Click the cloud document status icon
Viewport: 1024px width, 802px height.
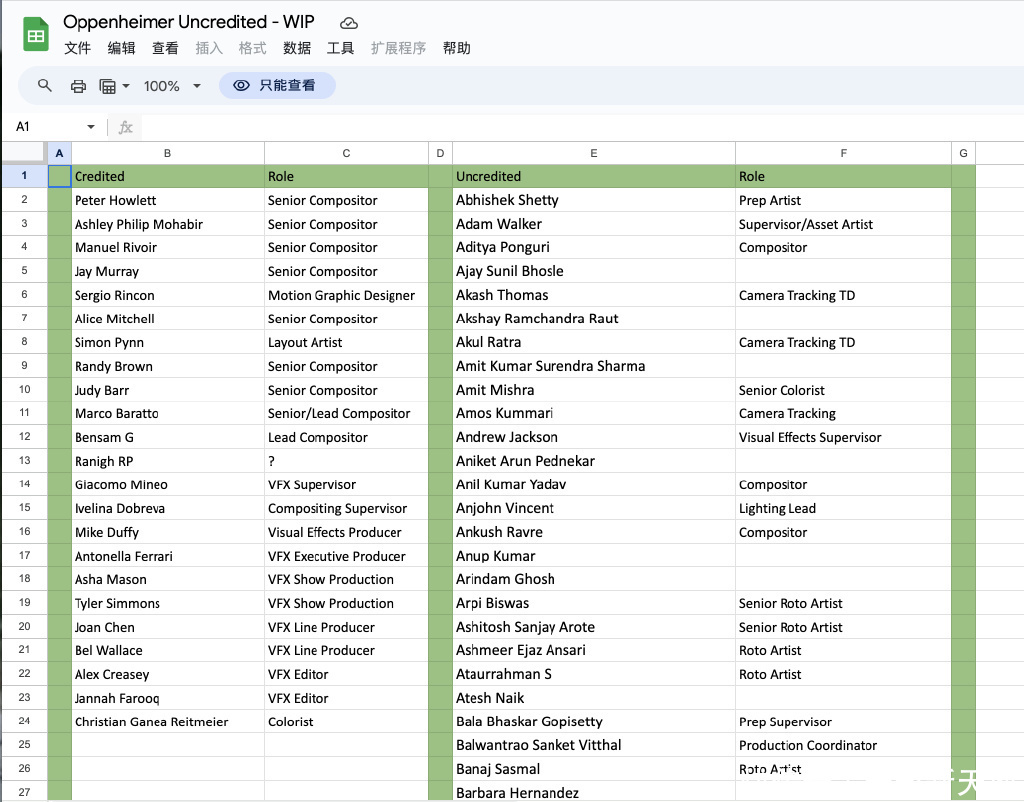click(x=348, y=22)
